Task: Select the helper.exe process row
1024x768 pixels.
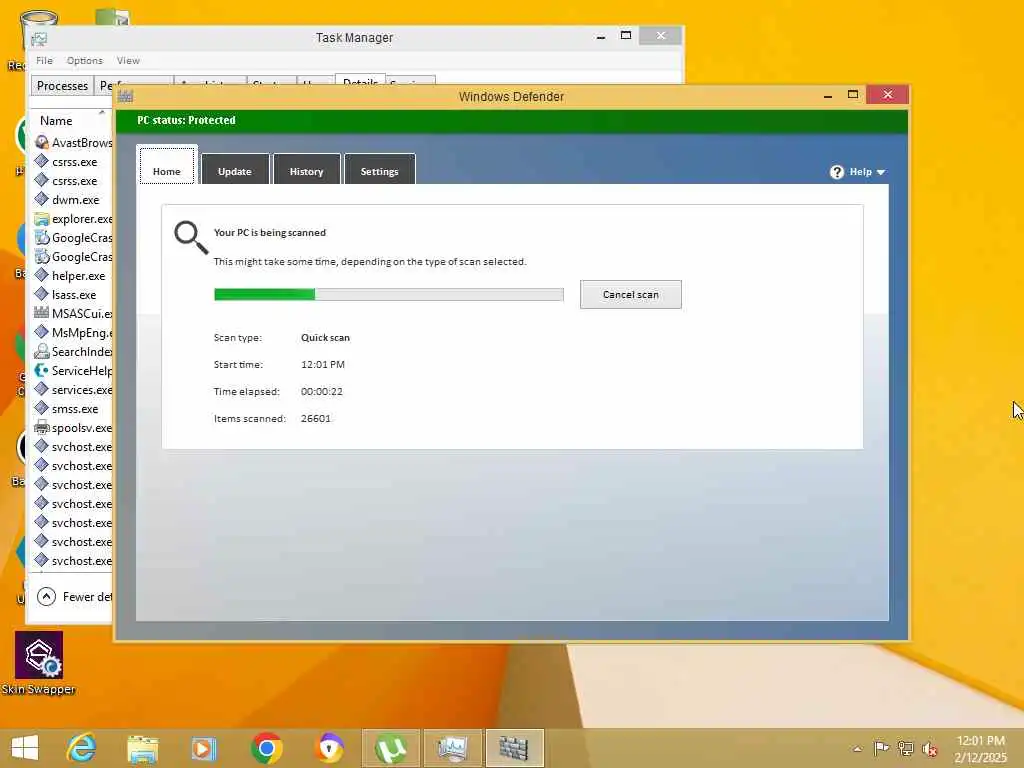Action: tap(72, 276)
